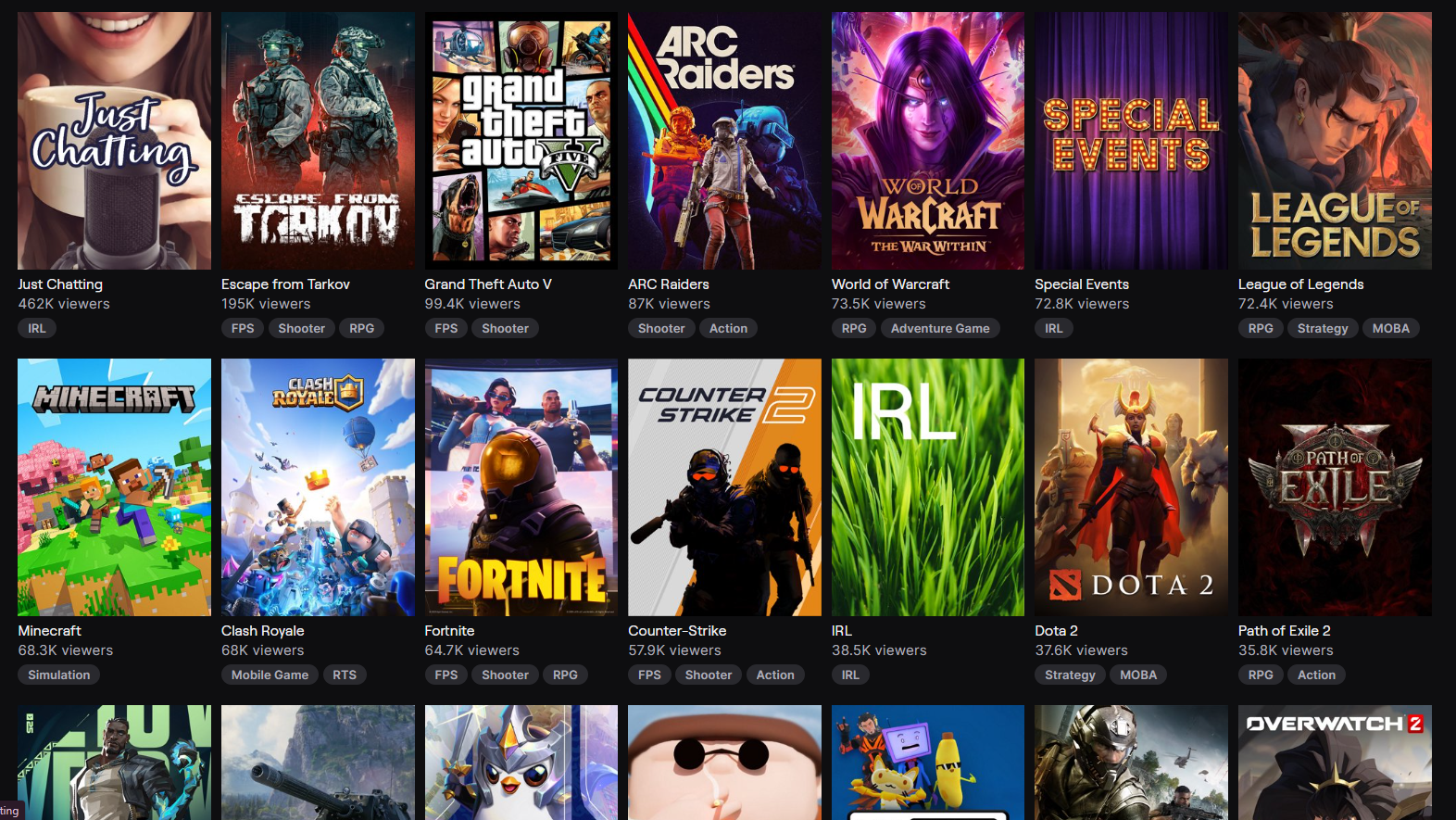1456x820 pixels.
Task: Click the Counter-Strike title link
Action: click(x=677, y=631)
